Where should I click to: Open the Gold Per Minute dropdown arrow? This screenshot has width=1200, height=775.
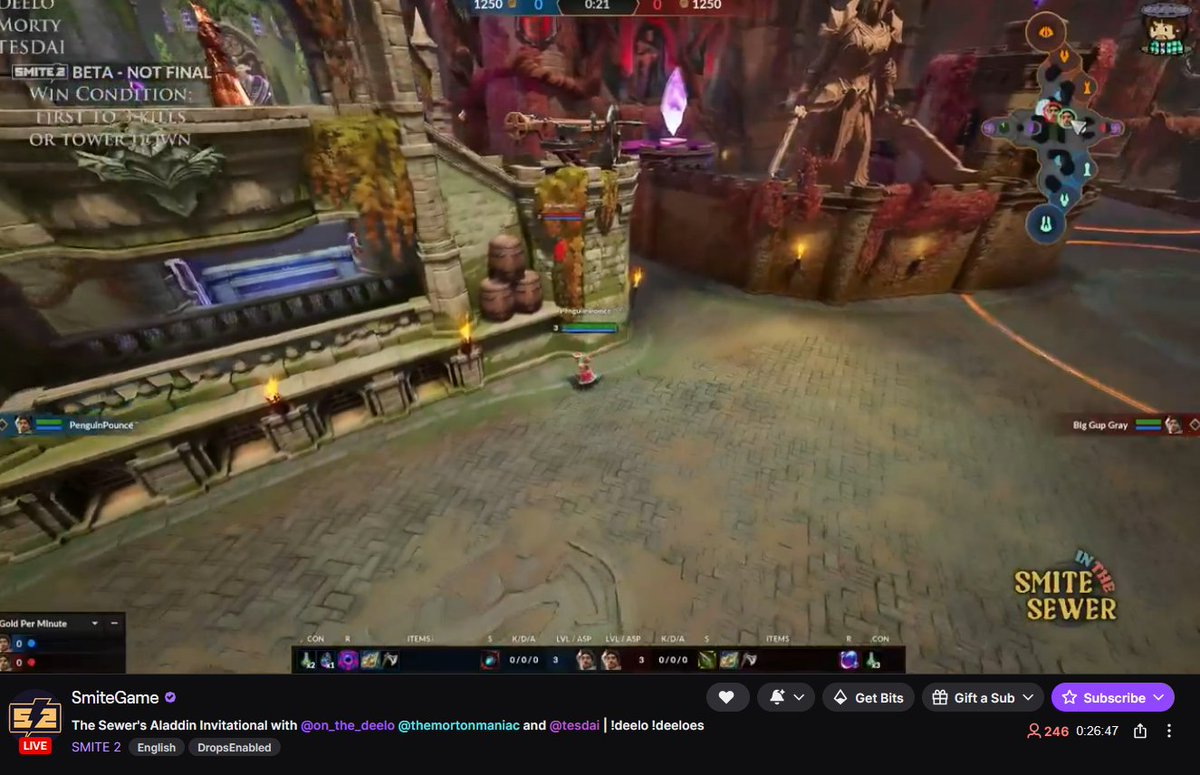95,623
